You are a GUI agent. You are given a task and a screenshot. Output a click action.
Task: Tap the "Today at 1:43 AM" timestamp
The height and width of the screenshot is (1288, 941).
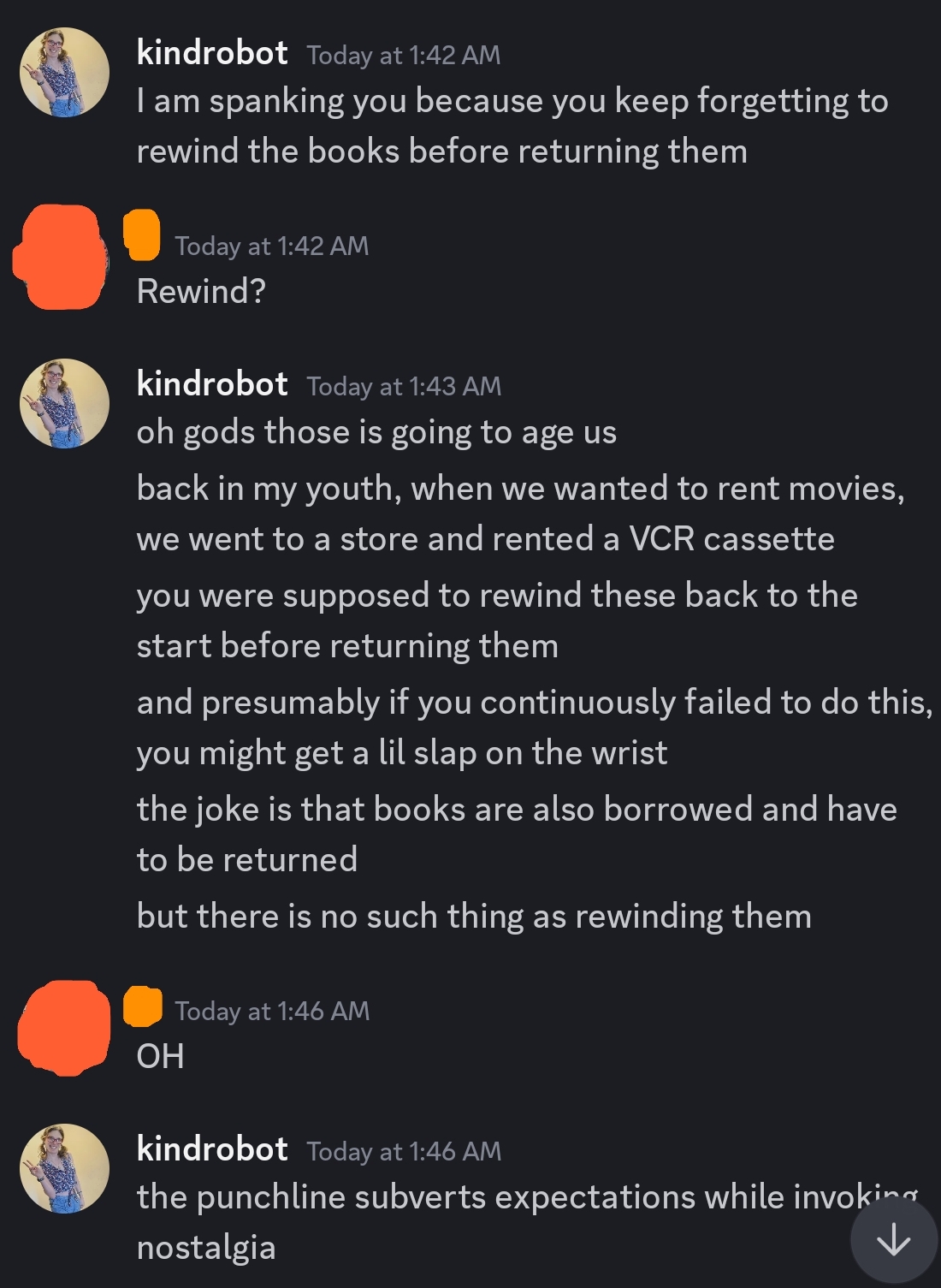[404, 386]
